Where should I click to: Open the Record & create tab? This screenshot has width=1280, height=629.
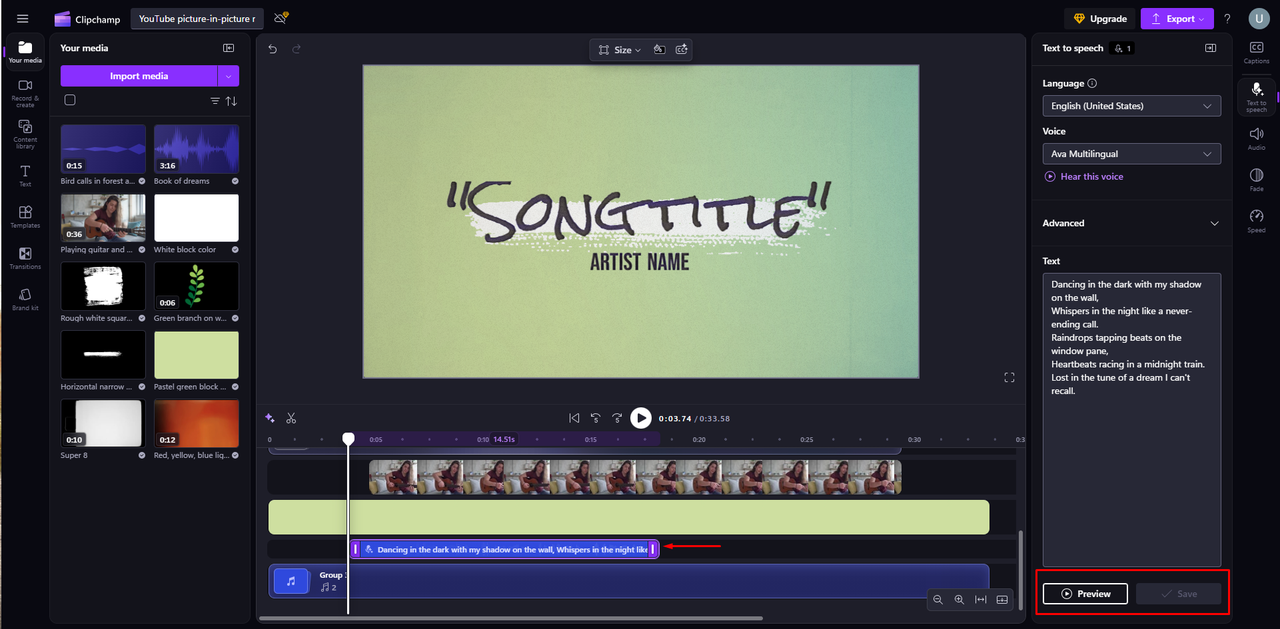(25, 93)
